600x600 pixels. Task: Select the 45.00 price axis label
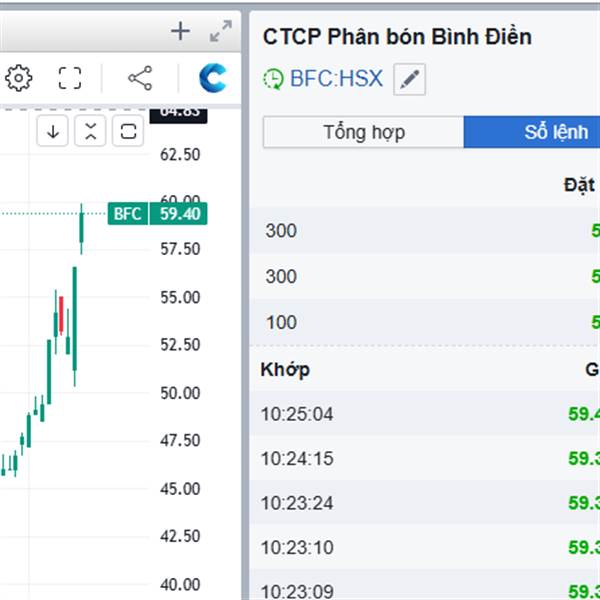pyautogui.click(x=180, y=489)
